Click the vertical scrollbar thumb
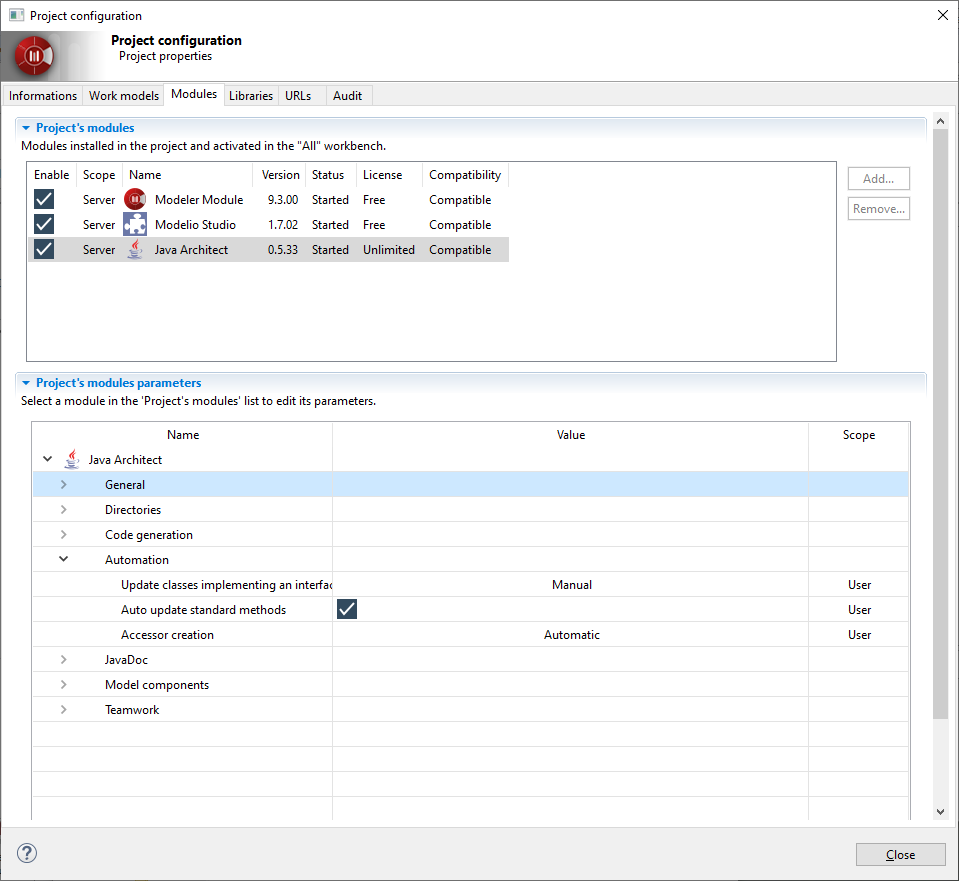Screen dimensions: 959x881 coord(940,424)
